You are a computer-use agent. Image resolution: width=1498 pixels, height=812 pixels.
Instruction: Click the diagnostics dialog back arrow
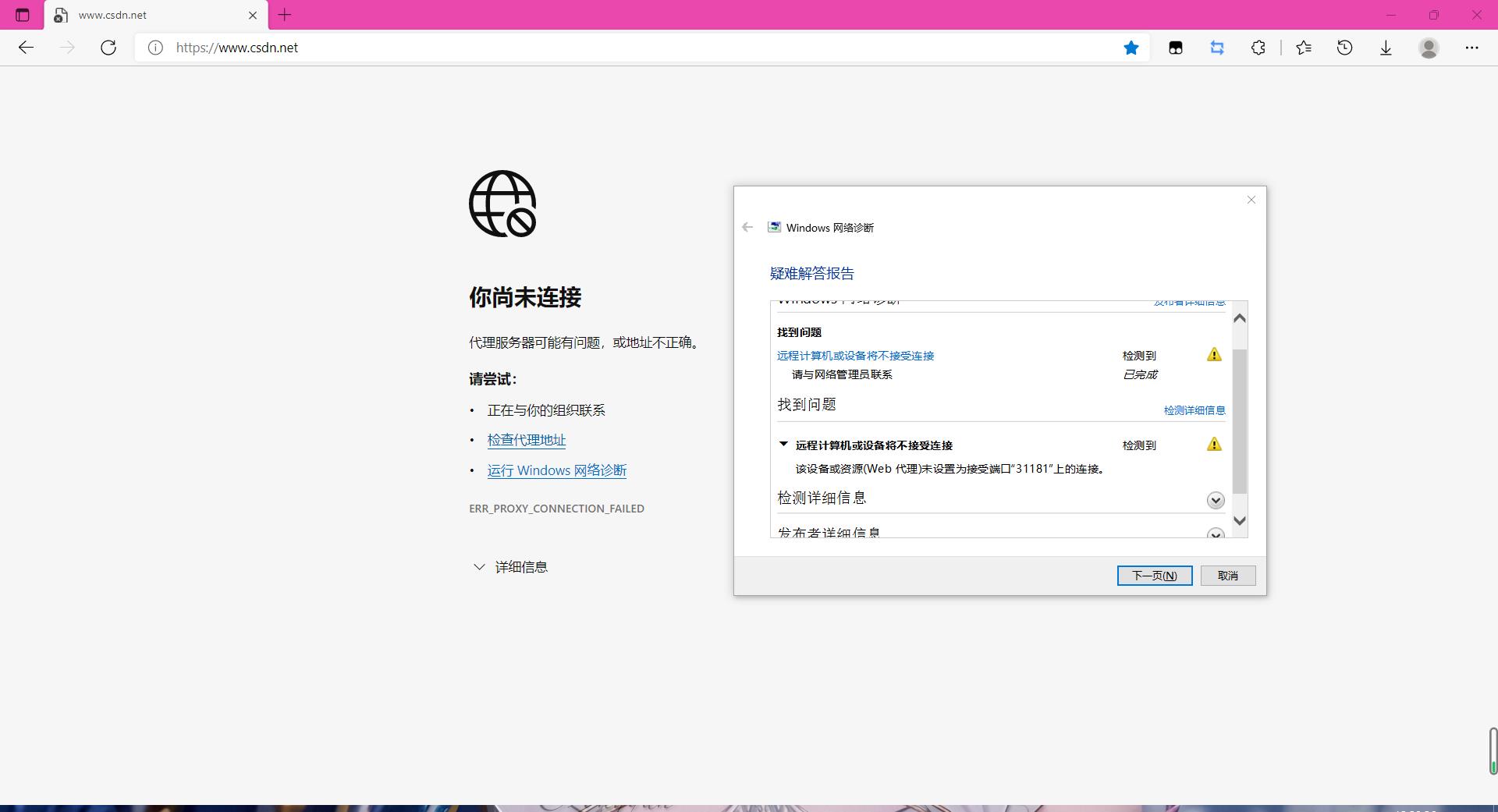[747, 227]
